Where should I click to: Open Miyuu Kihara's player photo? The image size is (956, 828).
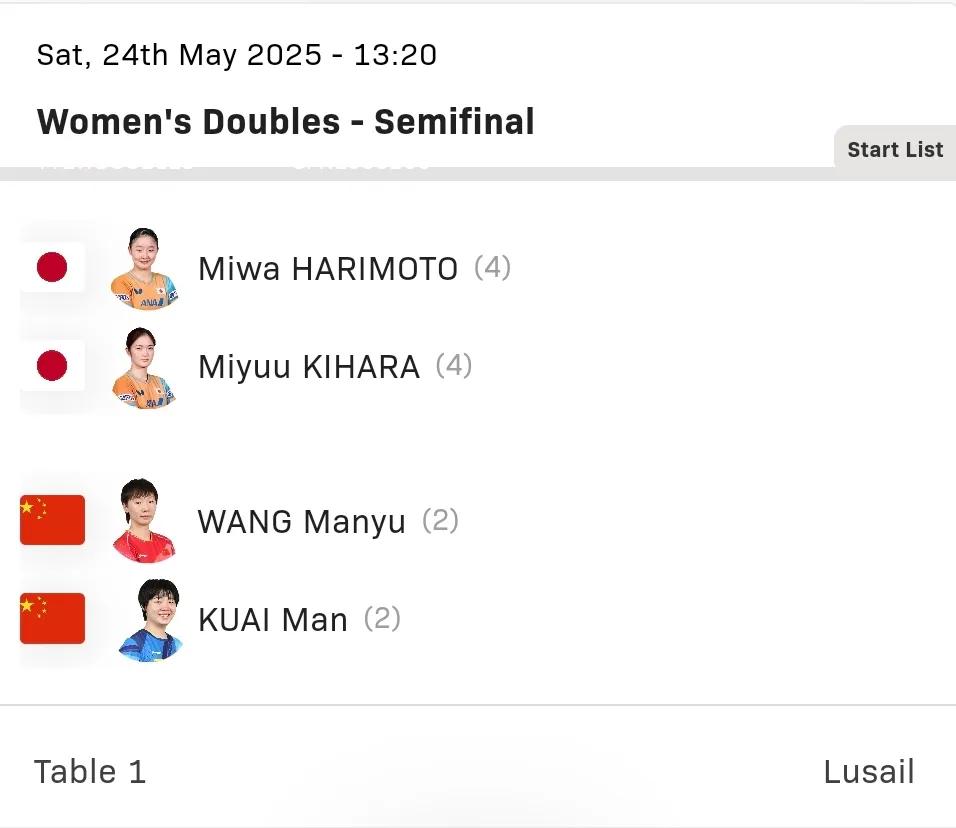[144, 368]
